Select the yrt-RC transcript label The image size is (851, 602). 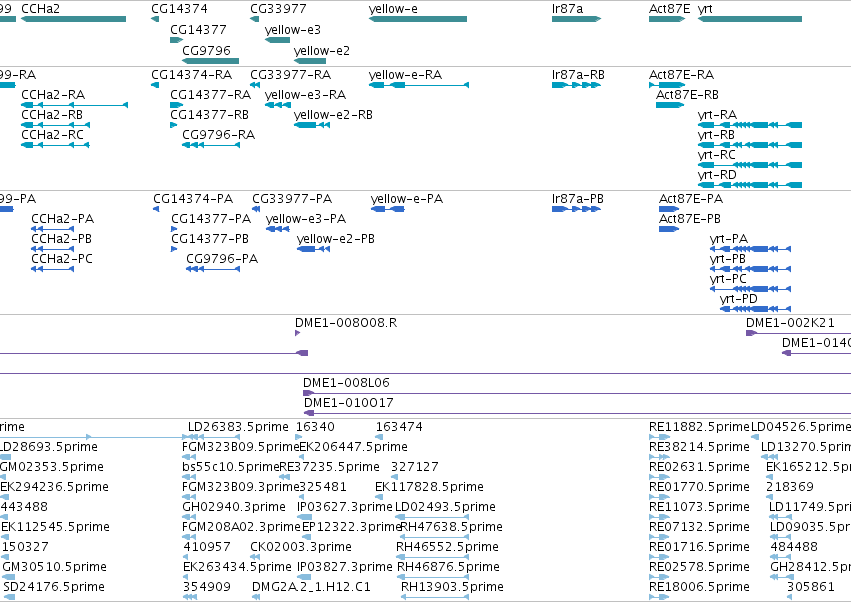pos(716,155)
